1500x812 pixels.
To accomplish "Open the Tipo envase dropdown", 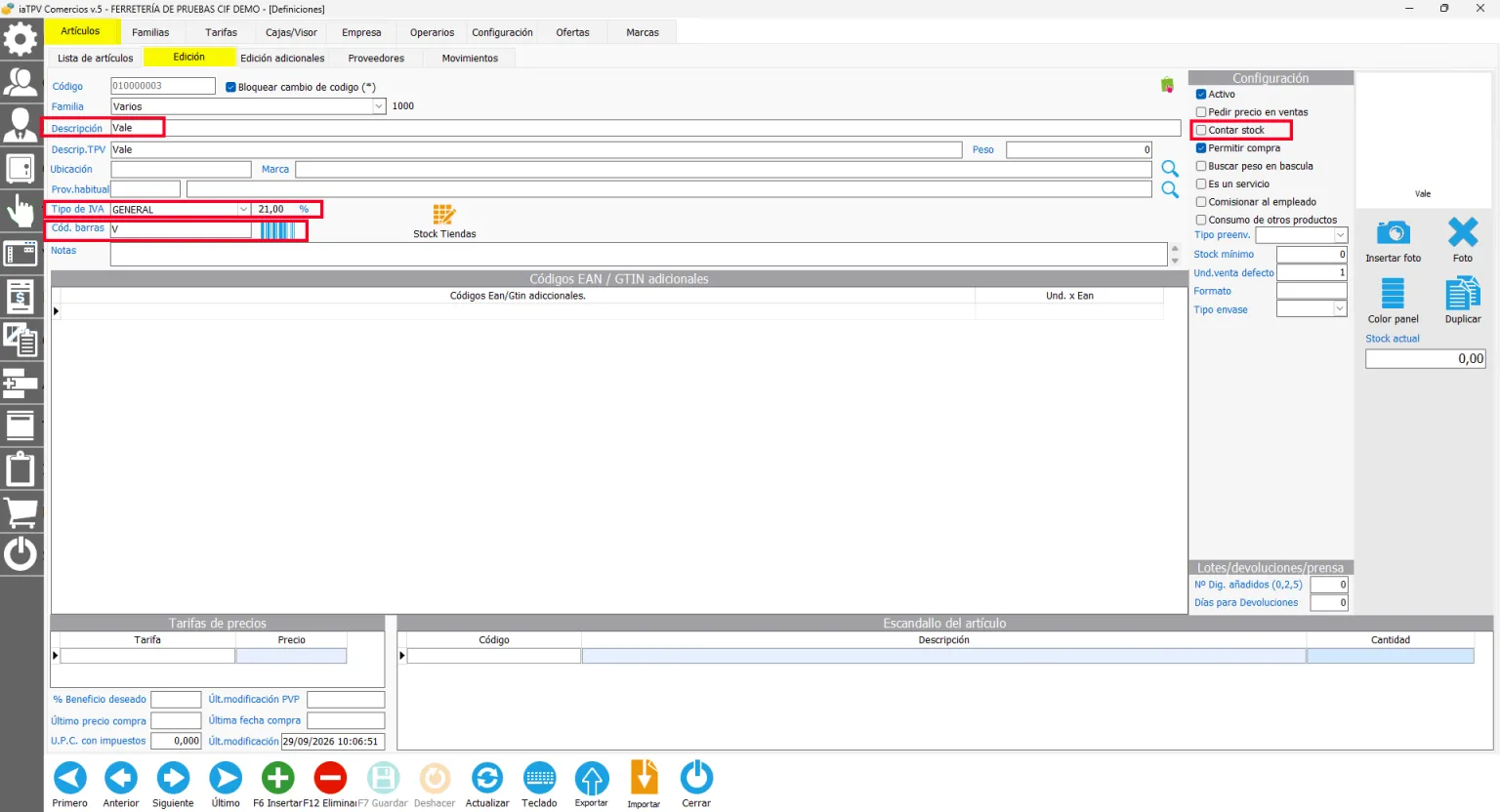I will [1340, 308].
